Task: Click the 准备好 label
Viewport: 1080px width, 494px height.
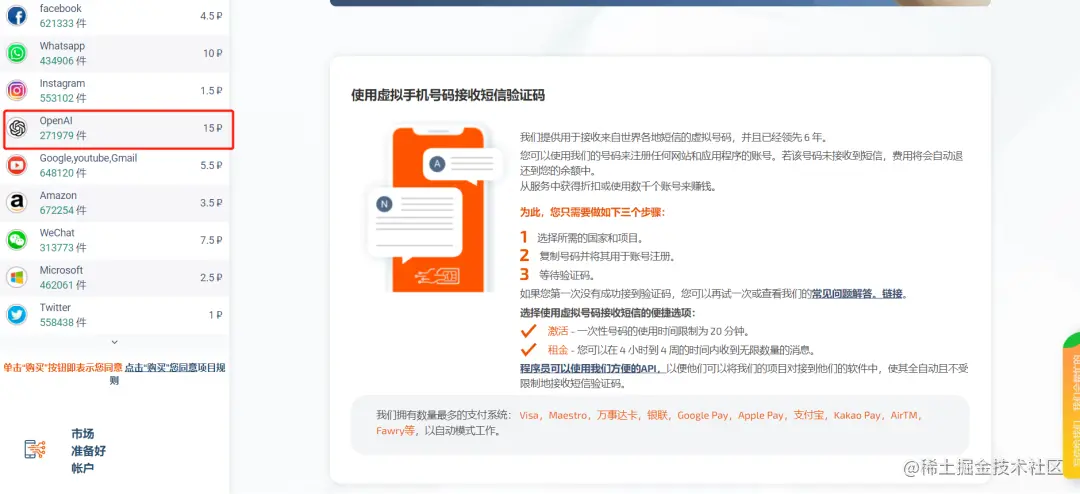Action: click(88, 451)
